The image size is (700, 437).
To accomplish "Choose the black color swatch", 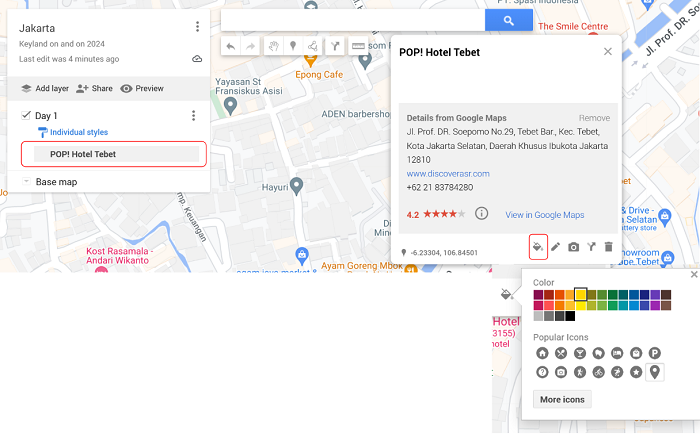I will [x=570, y=316].
